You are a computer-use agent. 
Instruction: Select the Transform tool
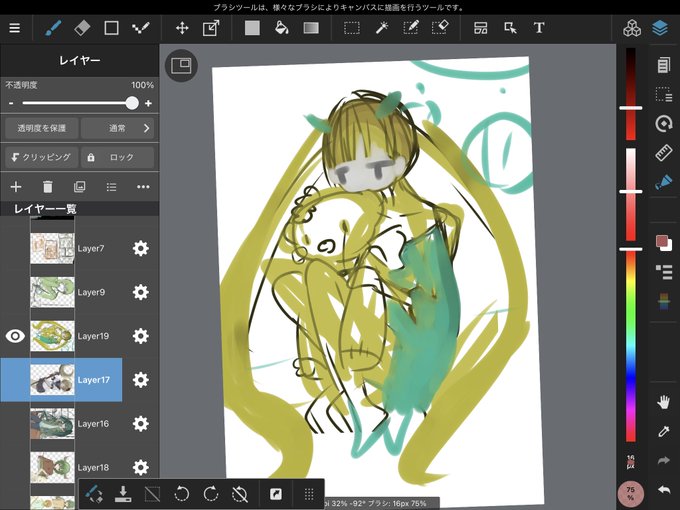[x=211, y=28]
